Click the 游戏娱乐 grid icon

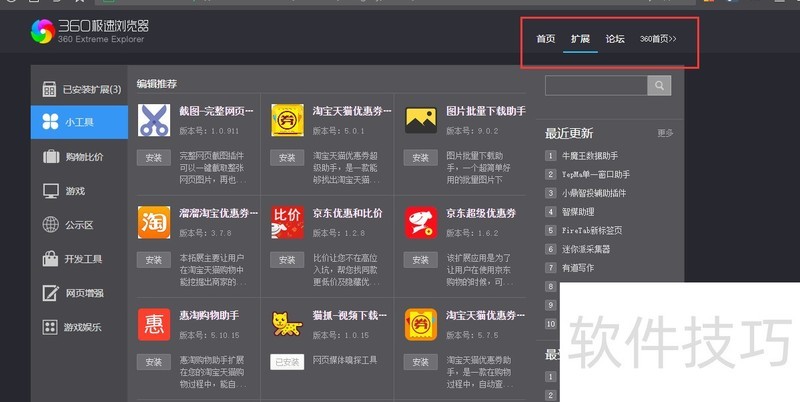coord(50,327)
